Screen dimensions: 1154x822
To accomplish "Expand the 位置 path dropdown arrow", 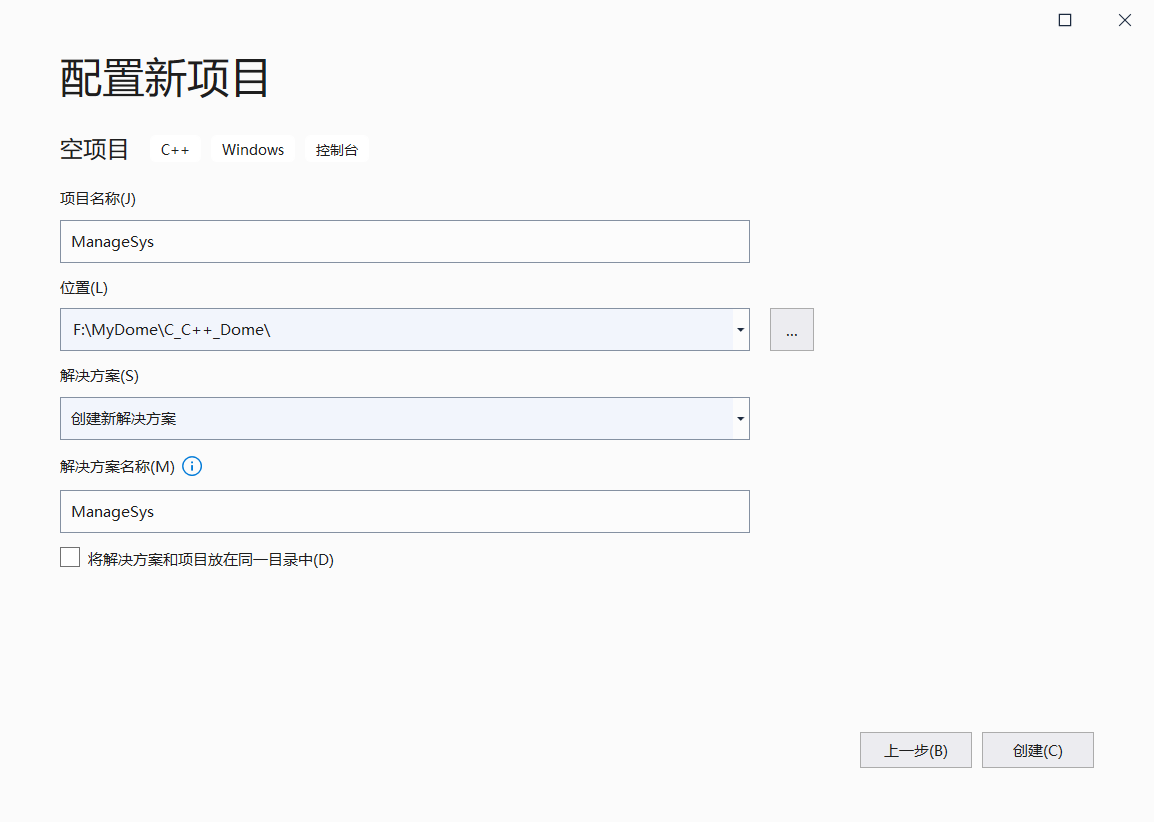I will [740, 330].
